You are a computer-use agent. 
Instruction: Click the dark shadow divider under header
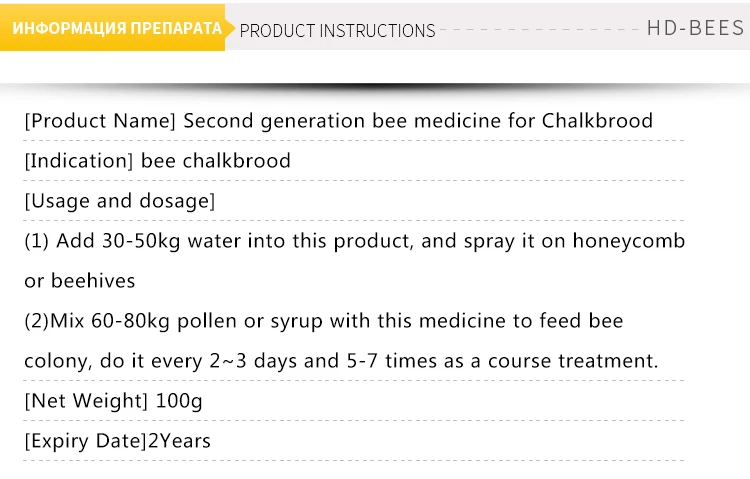tap(375, 88)
